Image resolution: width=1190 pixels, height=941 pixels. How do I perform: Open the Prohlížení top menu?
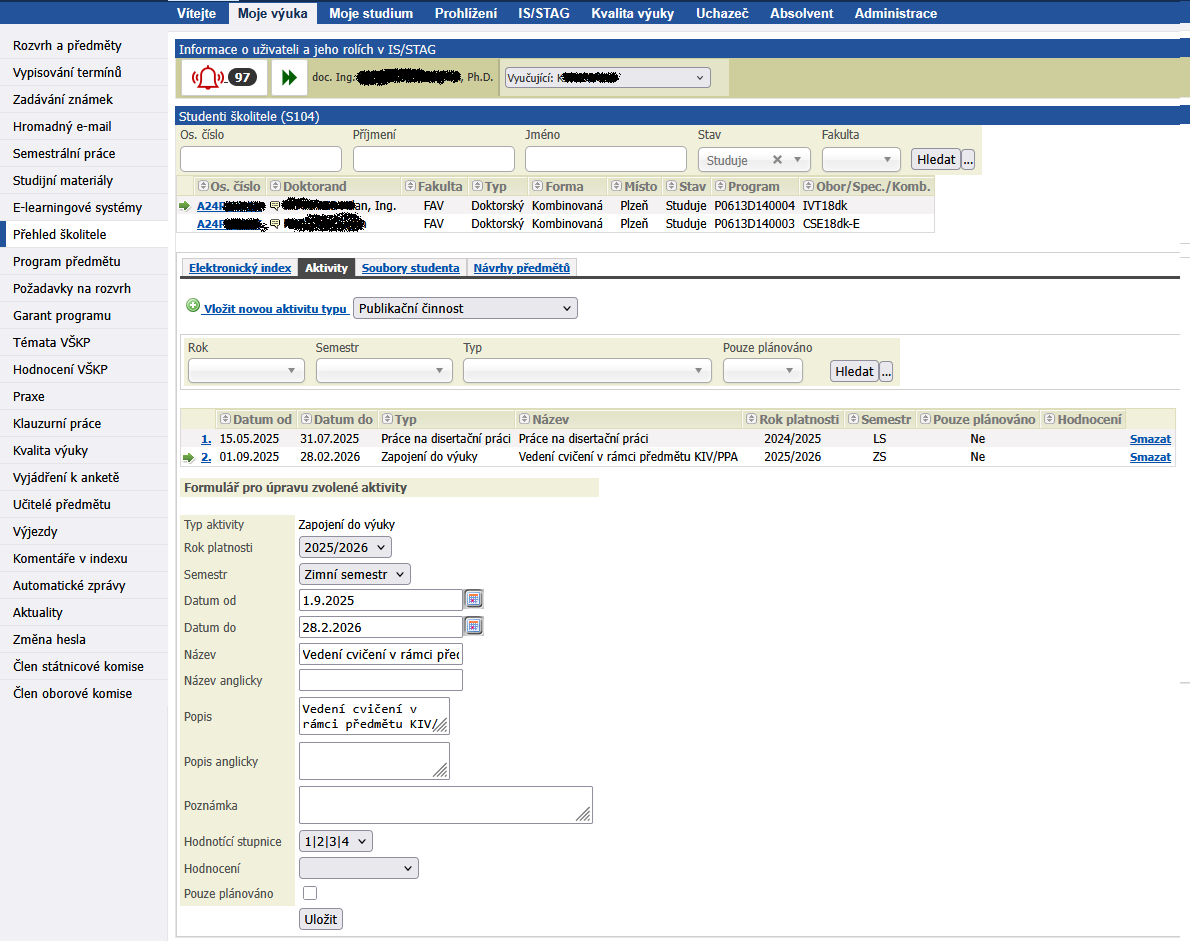coord(466,13)
